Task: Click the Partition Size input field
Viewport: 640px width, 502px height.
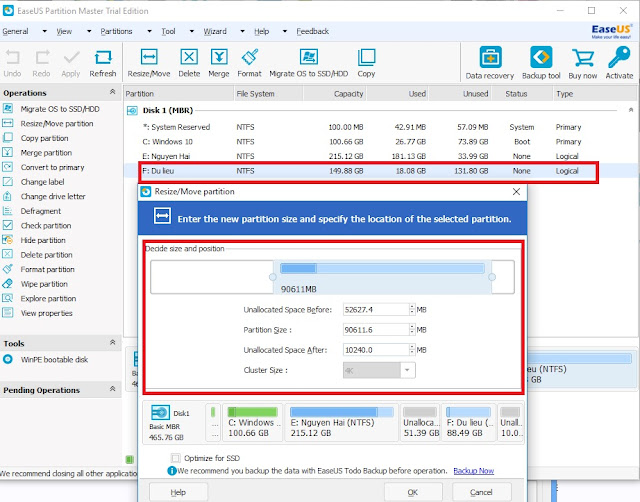Action: click(376, 330)
